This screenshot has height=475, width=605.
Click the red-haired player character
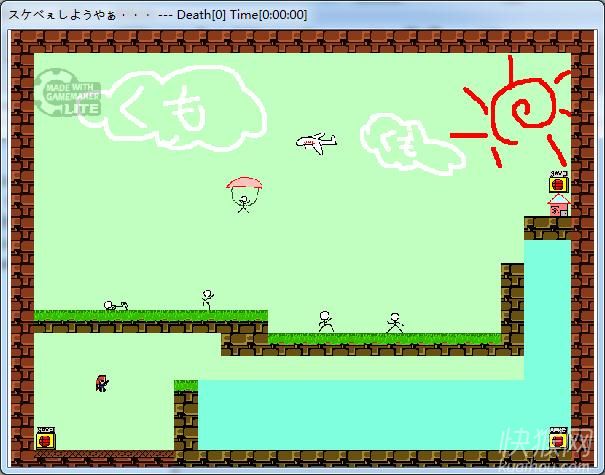point(102,382)
